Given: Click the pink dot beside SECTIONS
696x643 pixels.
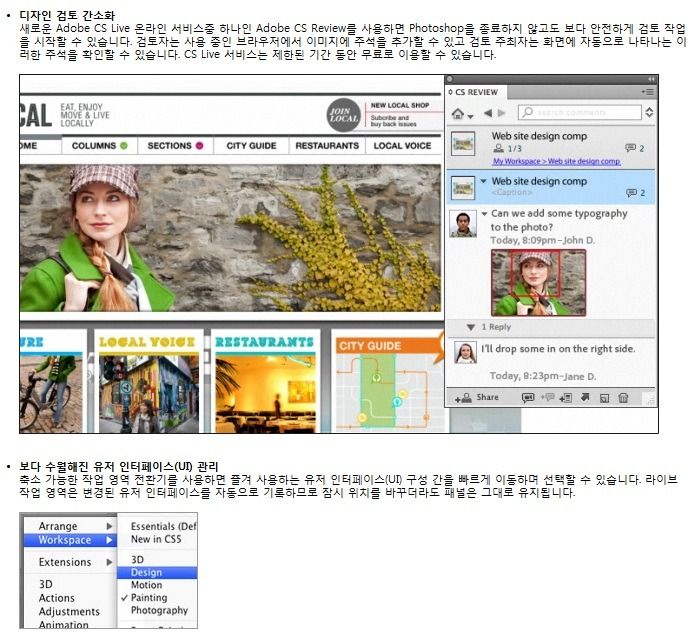Looking at the screenshot, I should coord(200,146).
